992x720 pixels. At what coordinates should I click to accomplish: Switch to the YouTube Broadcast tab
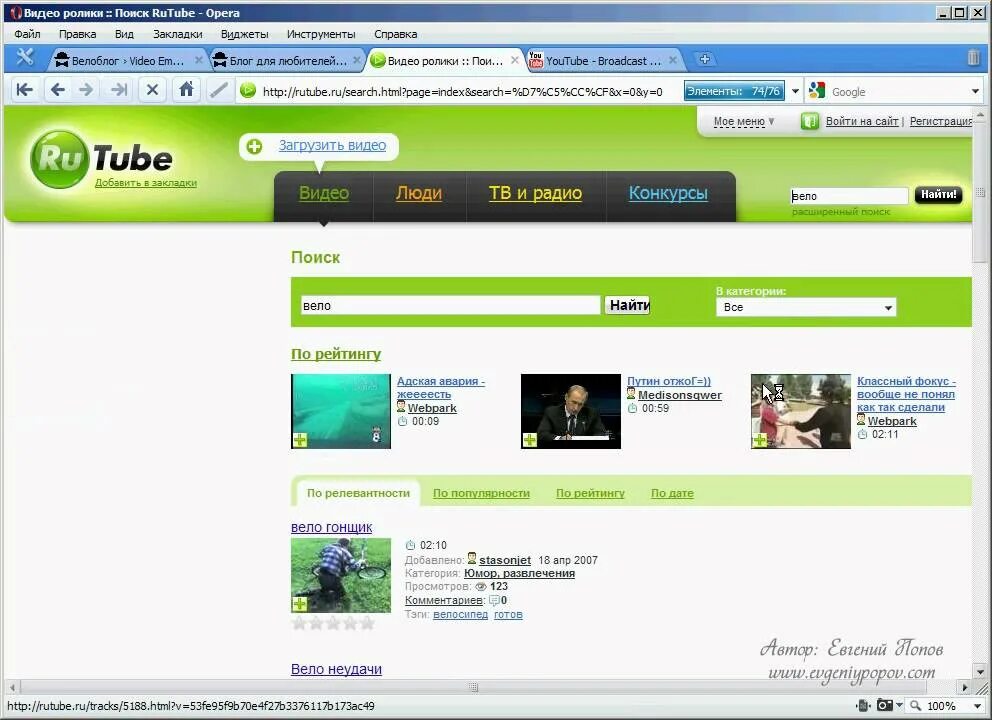[x=602, y=61]
